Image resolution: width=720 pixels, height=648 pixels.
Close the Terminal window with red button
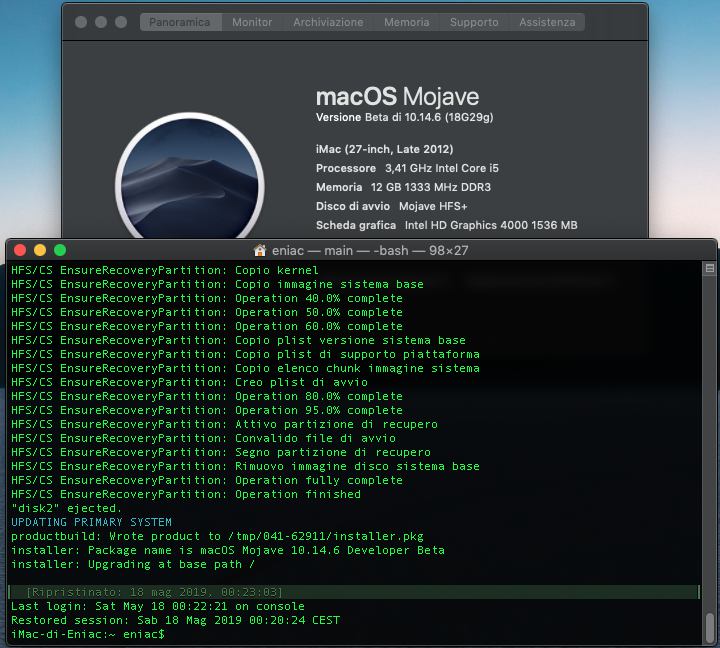pos(20,250)
